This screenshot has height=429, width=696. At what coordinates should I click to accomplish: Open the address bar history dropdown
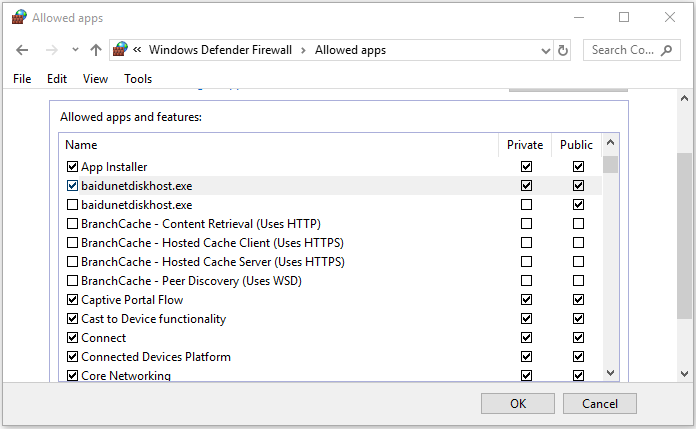coord(546,51)
